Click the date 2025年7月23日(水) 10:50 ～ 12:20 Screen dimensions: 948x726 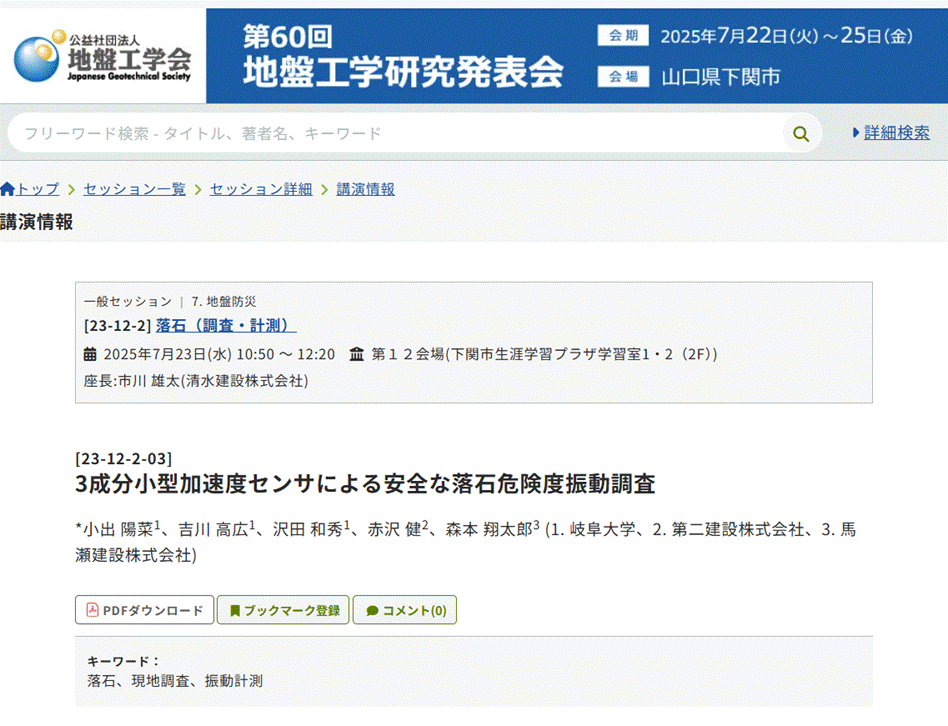pyautogui.click(x=219, y=354)
